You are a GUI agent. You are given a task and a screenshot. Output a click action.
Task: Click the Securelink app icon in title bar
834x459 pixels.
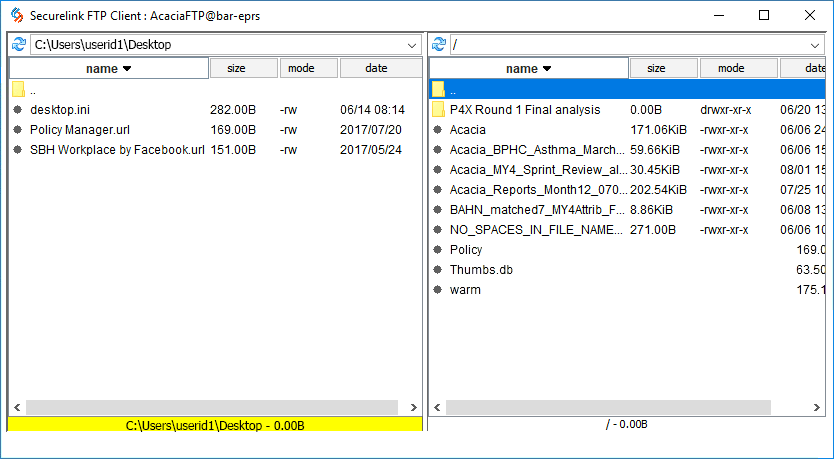tap(15, 15)
